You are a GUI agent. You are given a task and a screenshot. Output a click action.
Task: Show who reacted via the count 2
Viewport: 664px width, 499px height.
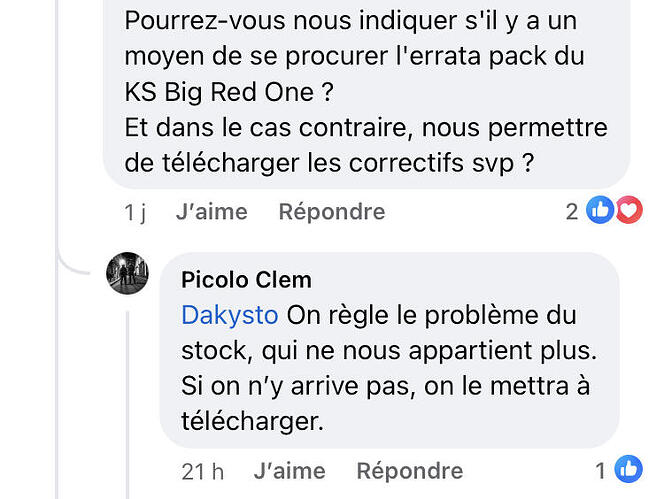pos(572,211)
